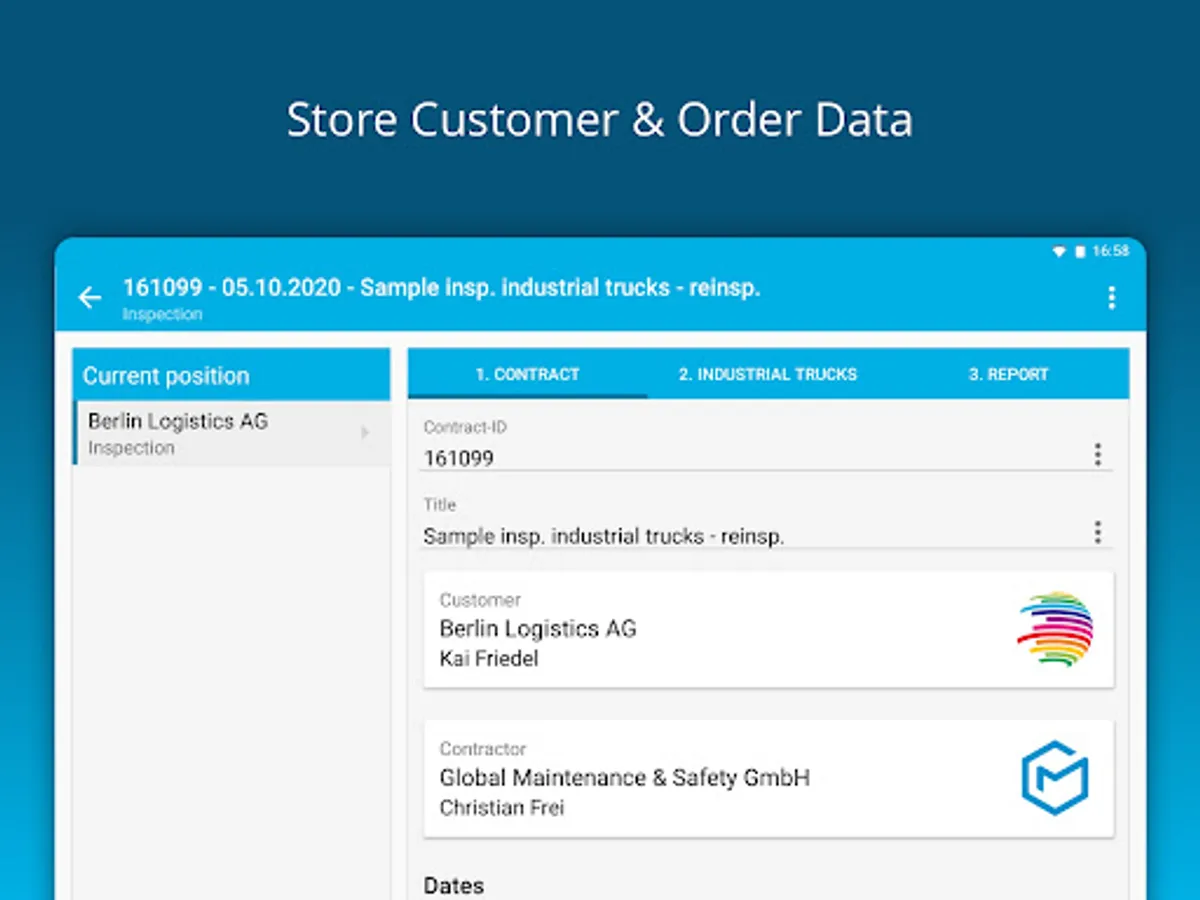Screen dimensions: 1200x900
Task: Tap the Store Customer & Order Data headline
Action: pos(600,120)
